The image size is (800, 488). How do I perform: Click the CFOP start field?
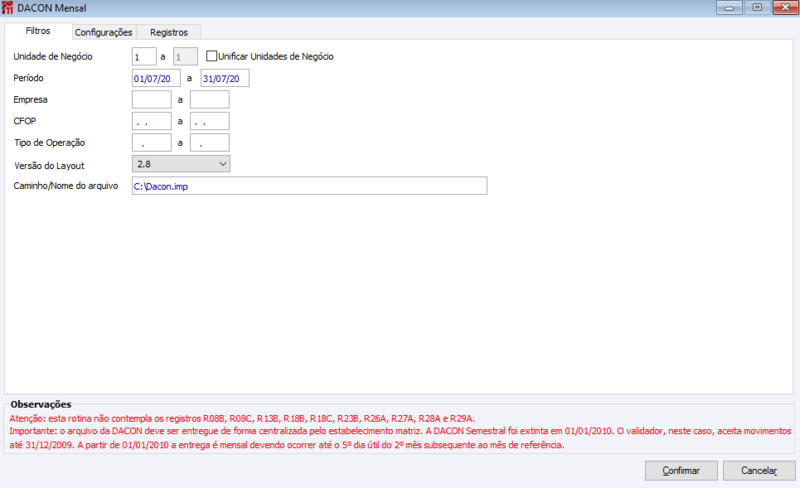click(x=152, y=121)
